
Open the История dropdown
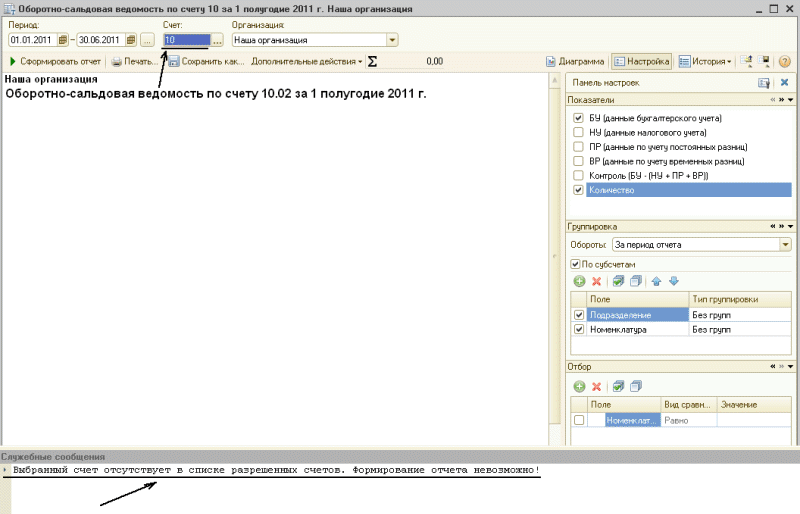point(705,61)
